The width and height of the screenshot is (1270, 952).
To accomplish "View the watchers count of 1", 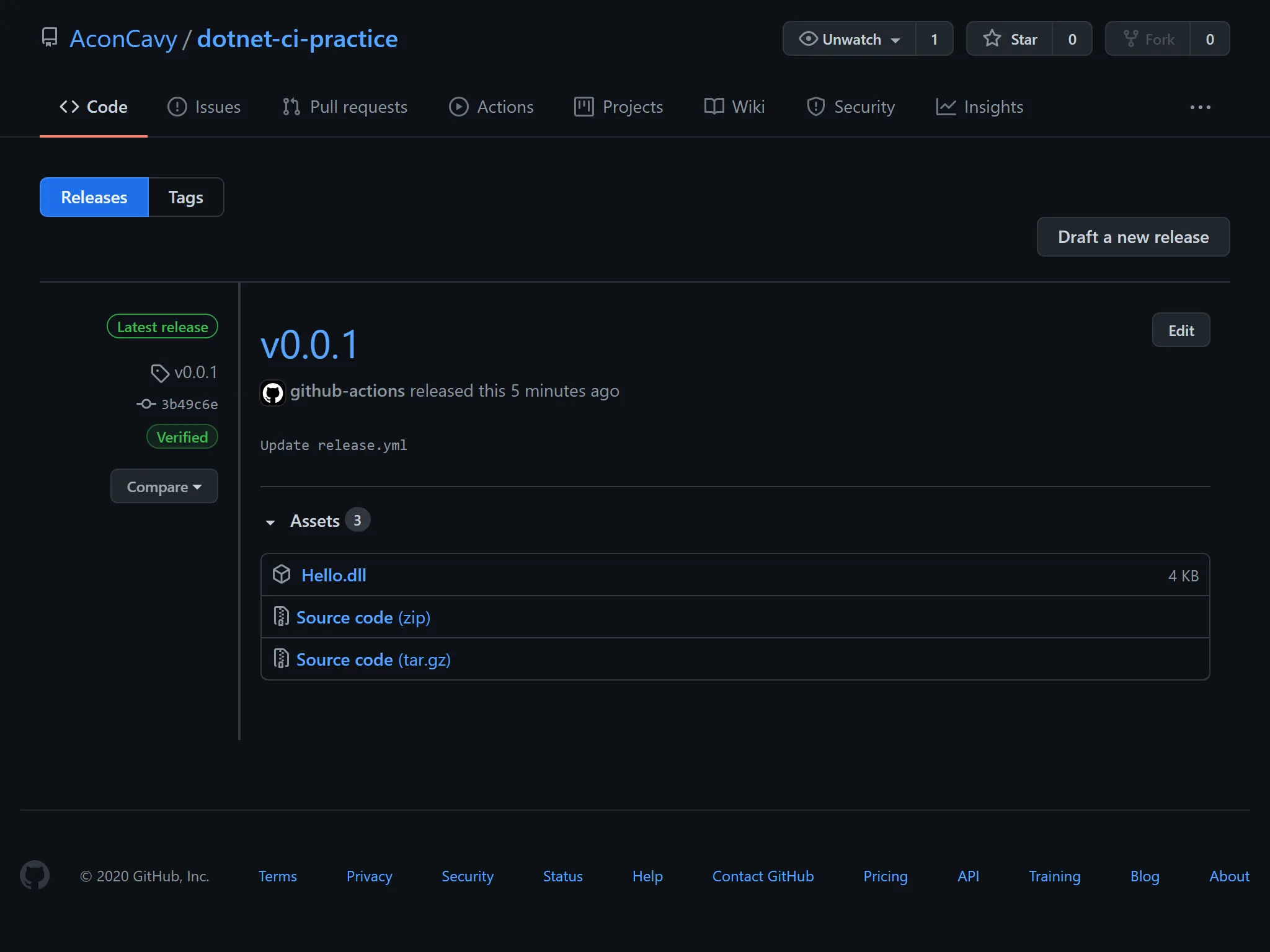I will point(934,39).
